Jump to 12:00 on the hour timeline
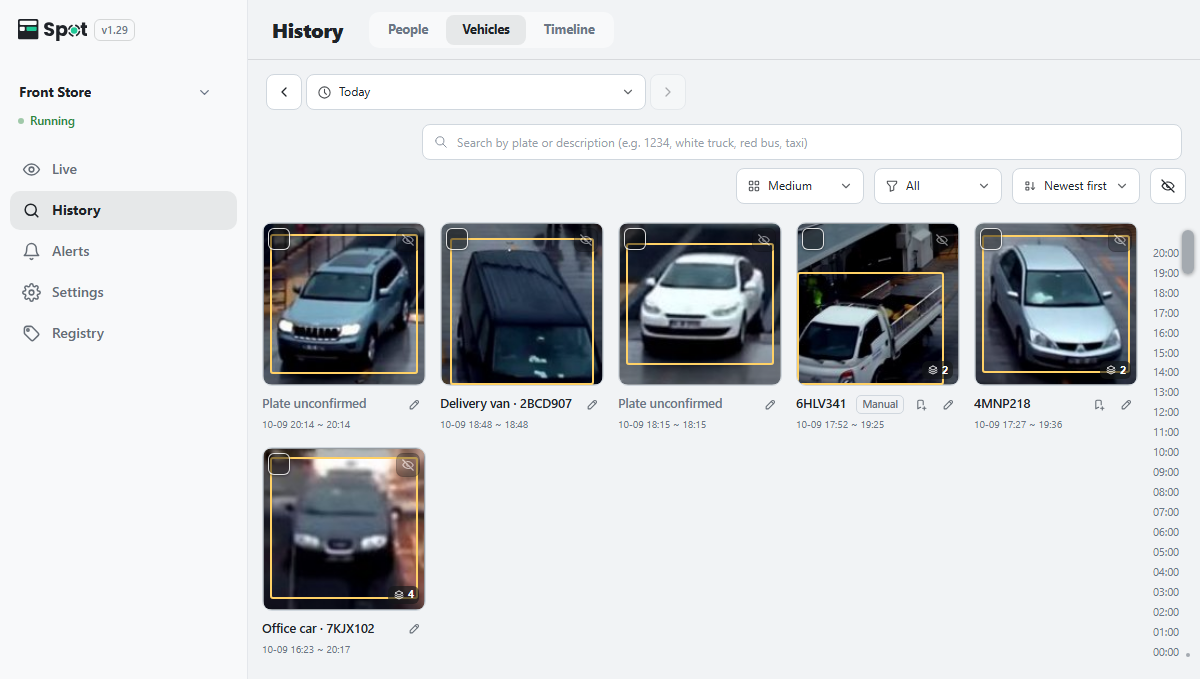 (1166, 413)
